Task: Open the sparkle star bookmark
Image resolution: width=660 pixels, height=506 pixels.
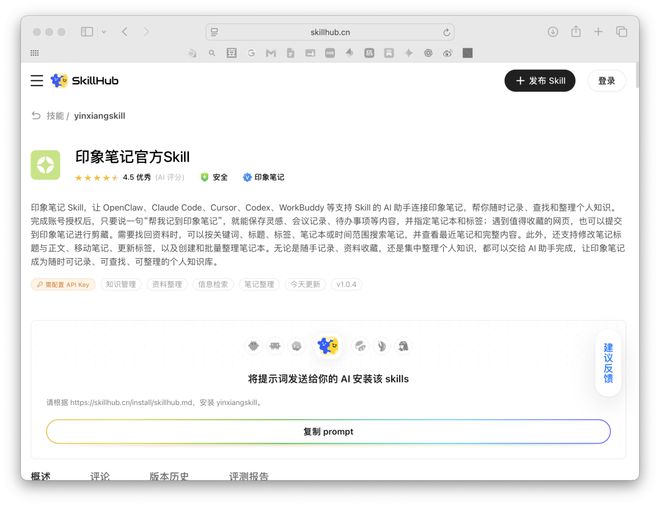Action: click(x=408, y=53)
